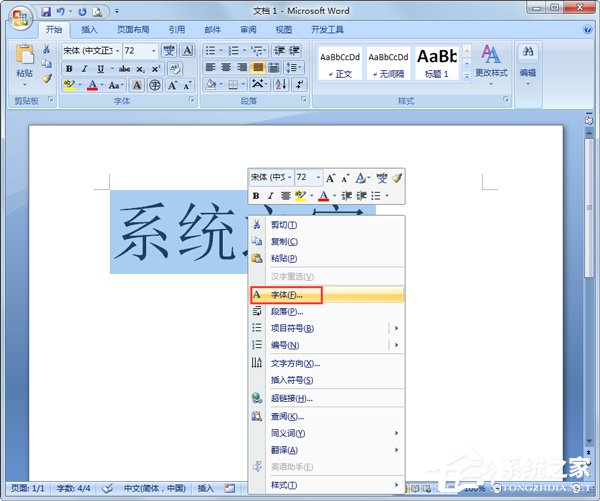This screenshot has width=600, height=501.
Task: Expand the 翻译 (Translate) submenu
Action: click(x=396, y=450)
